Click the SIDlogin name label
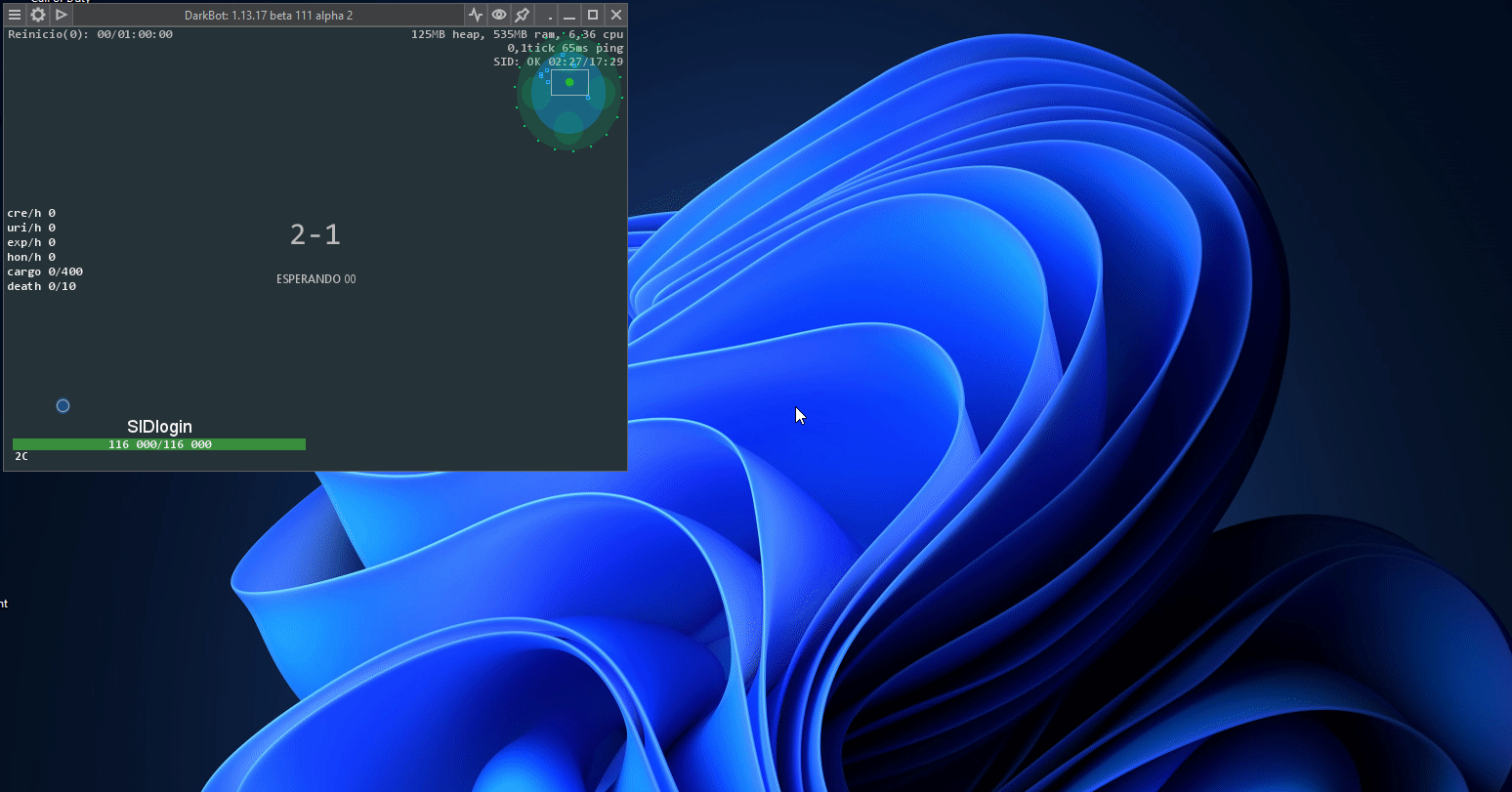 [x=159, y=427]
